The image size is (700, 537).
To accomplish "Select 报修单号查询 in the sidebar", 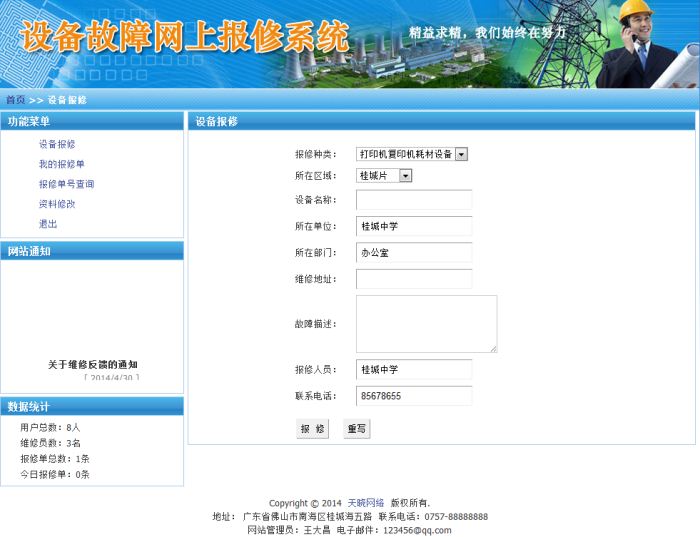I will point(66,184).
